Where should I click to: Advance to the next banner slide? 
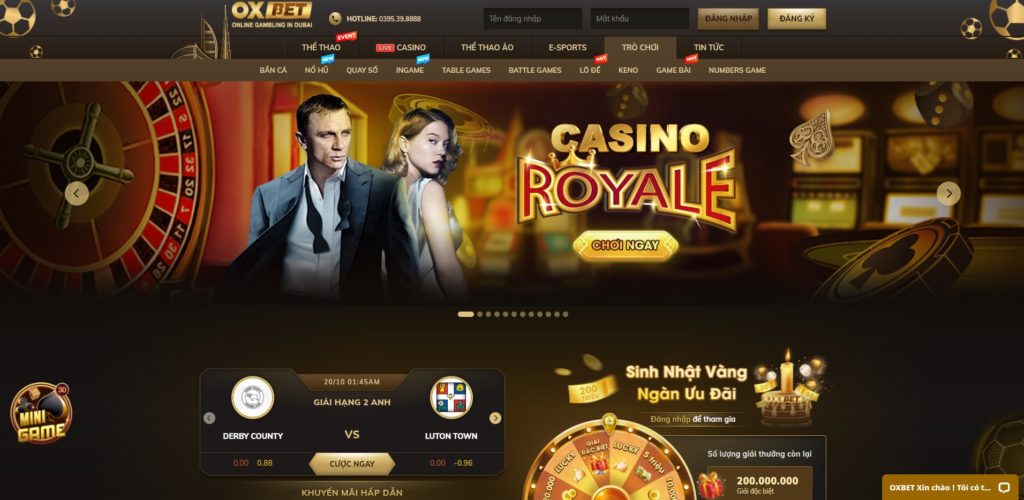[x=948, y=193]
